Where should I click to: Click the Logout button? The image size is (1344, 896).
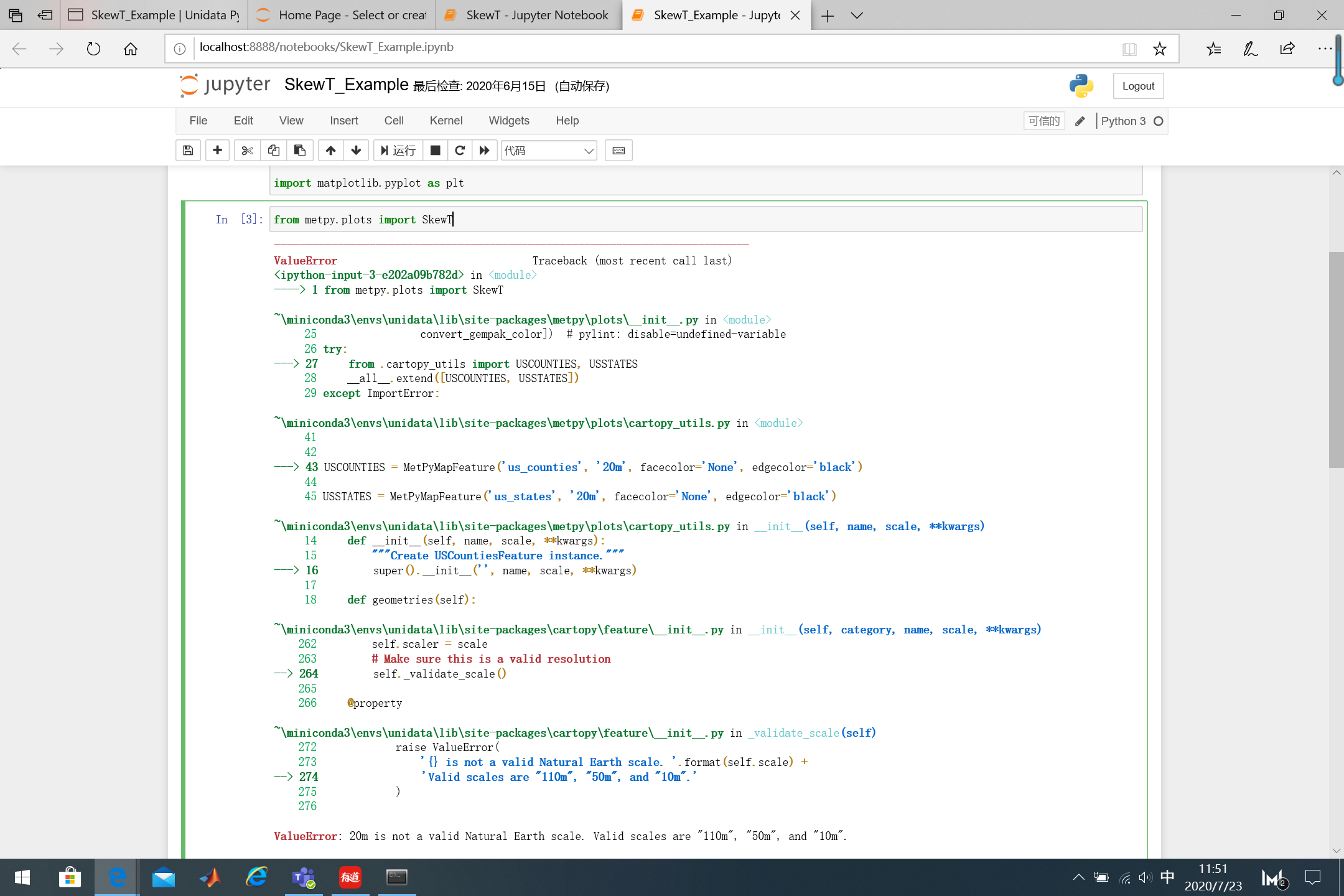[x=1137, y=85]
